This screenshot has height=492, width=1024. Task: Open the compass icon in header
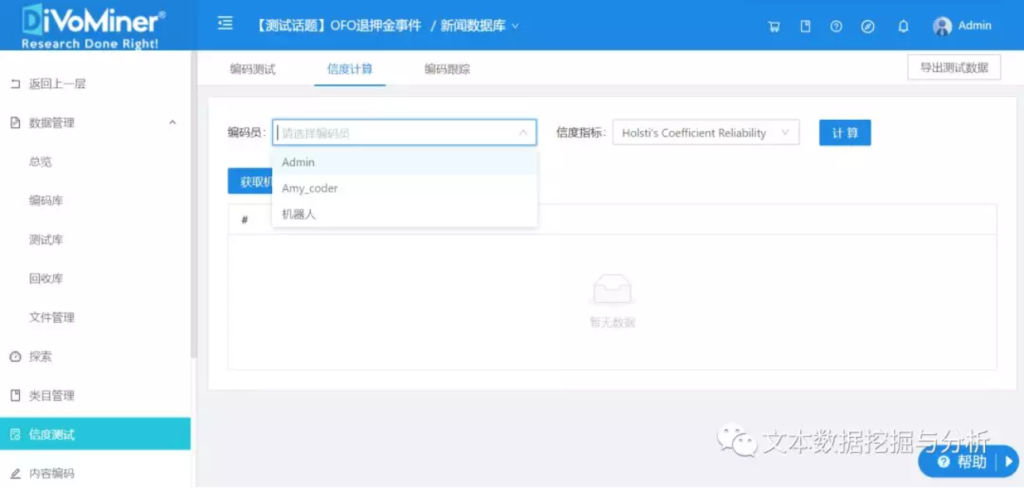click(x=868, y=27)
